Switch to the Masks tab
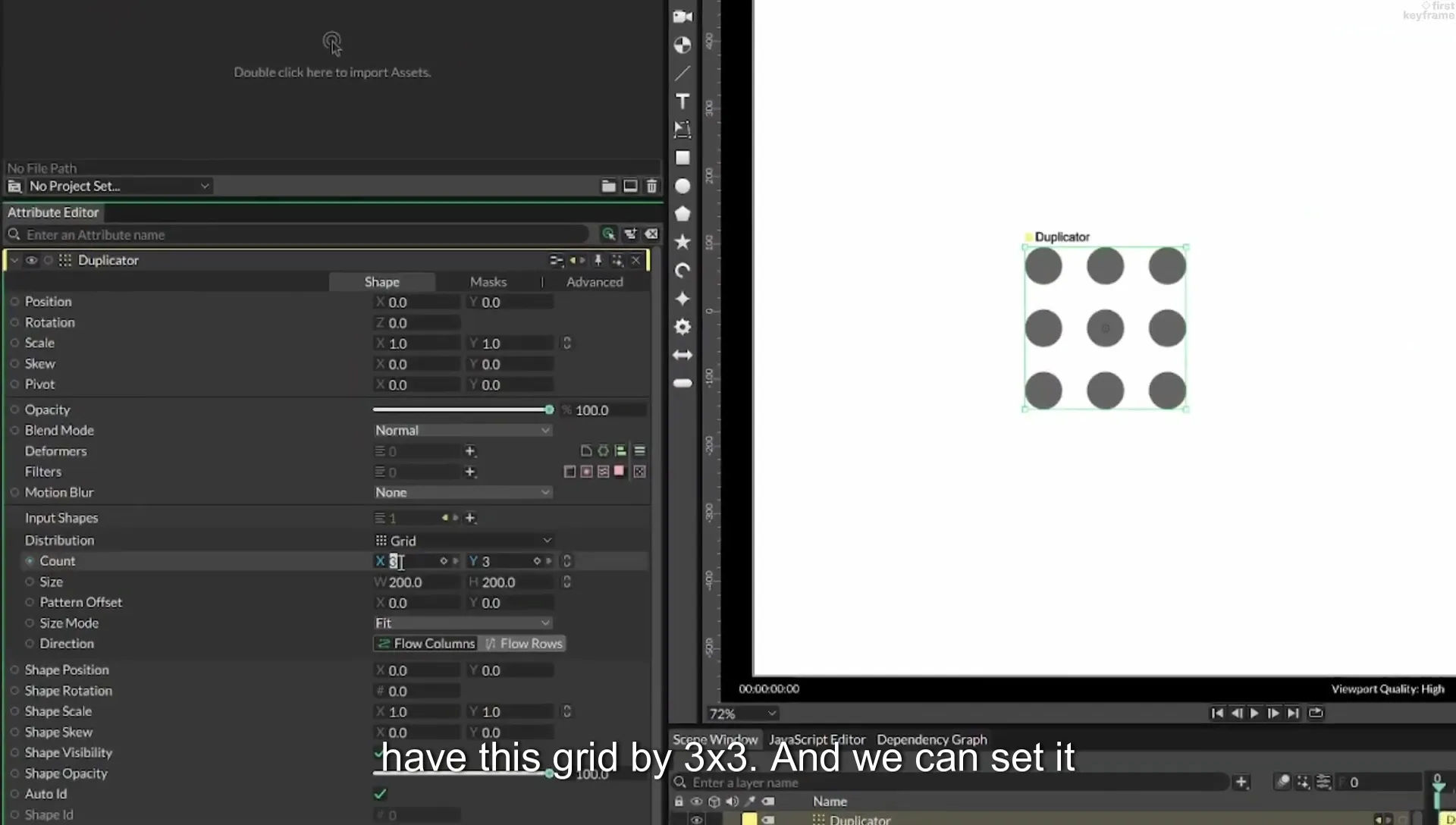 tap(488, 281)
